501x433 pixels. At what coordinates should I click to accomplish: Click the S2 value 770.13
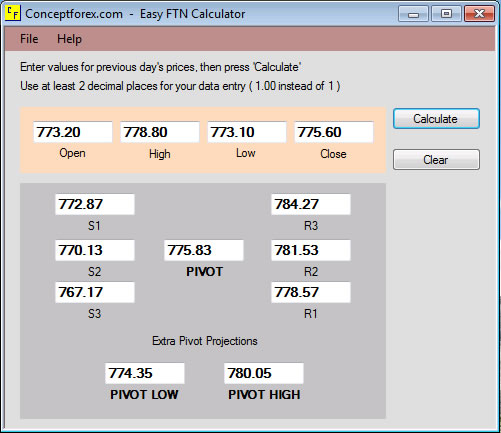95,250
